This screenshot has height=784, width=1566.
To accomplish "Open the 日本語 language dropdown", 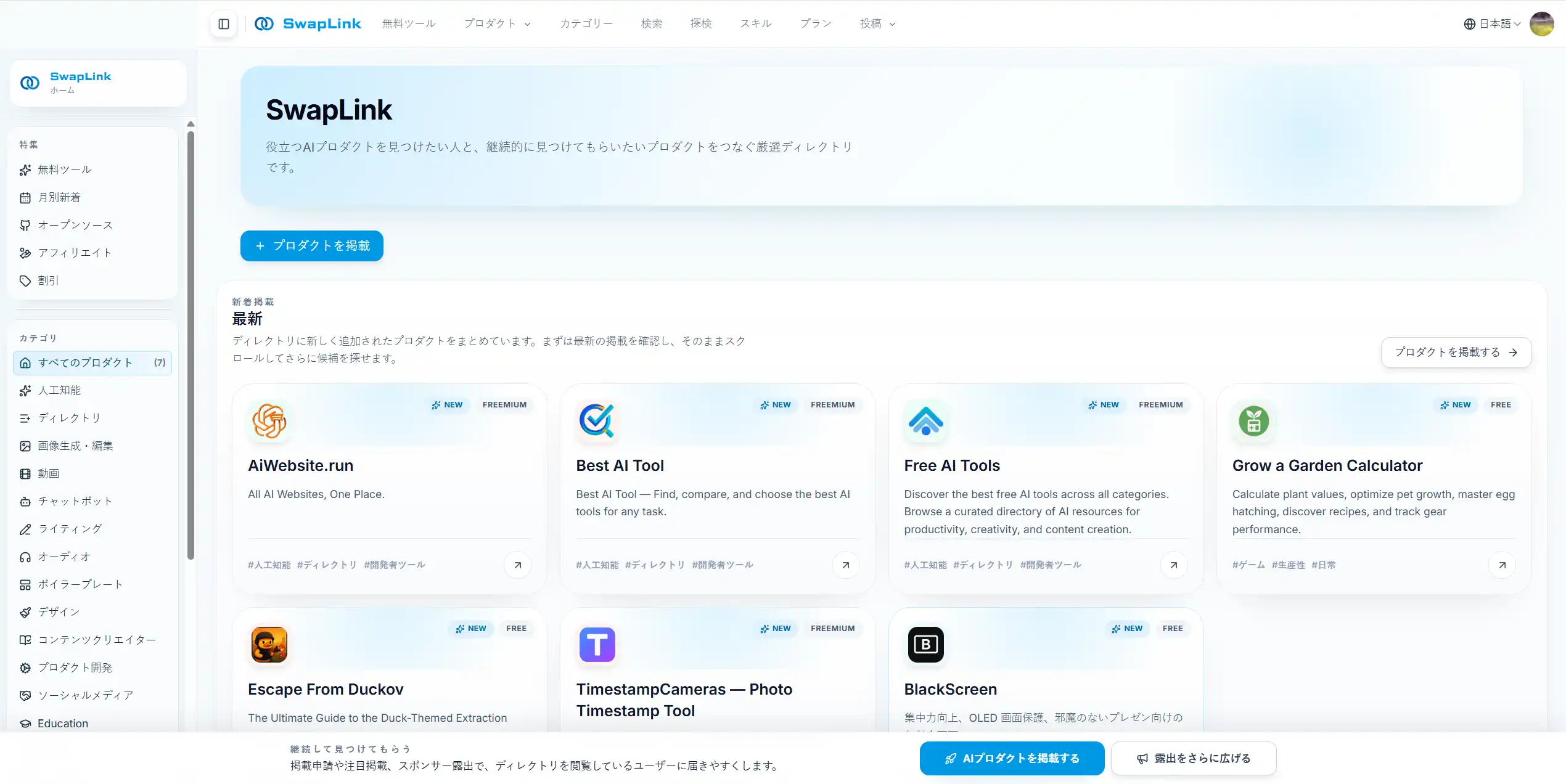I will tap(1492, 24).
